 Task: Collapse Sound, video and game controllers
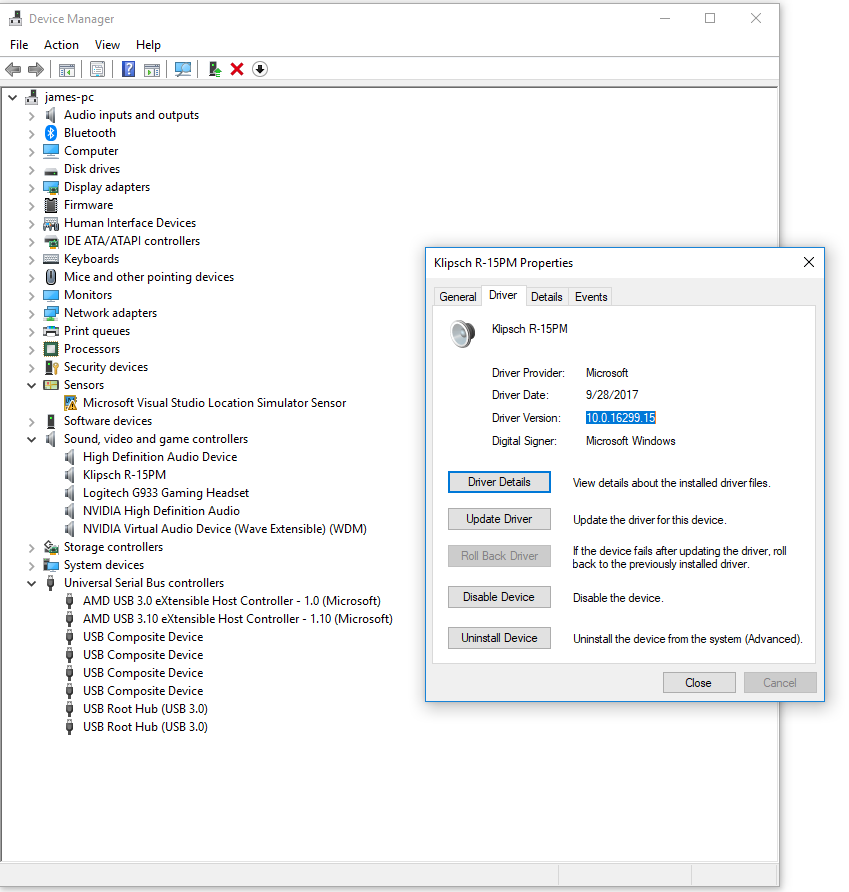[x=31, y=439]
